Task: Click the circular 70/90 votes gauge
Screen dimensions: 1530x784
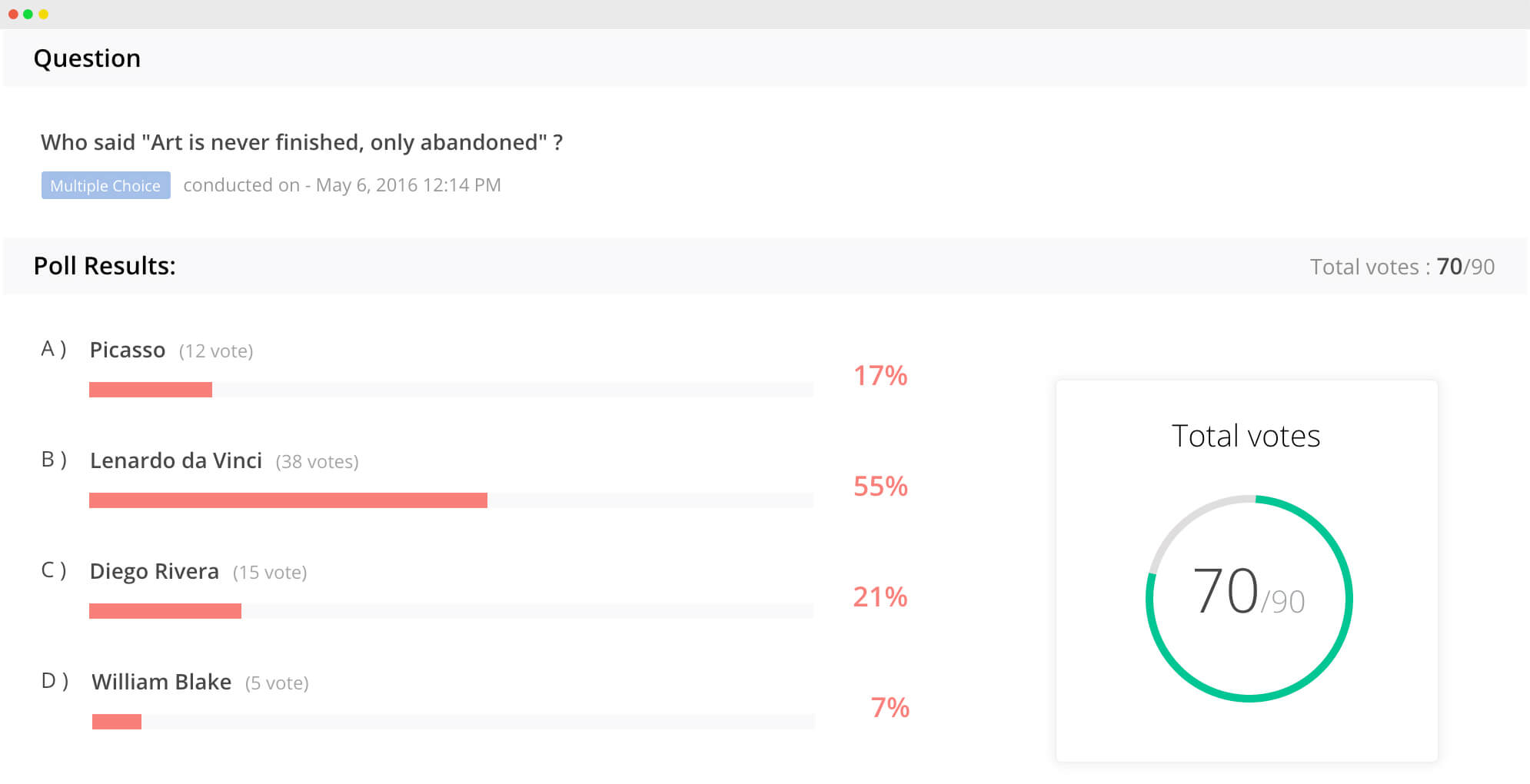Action: 1249,598
